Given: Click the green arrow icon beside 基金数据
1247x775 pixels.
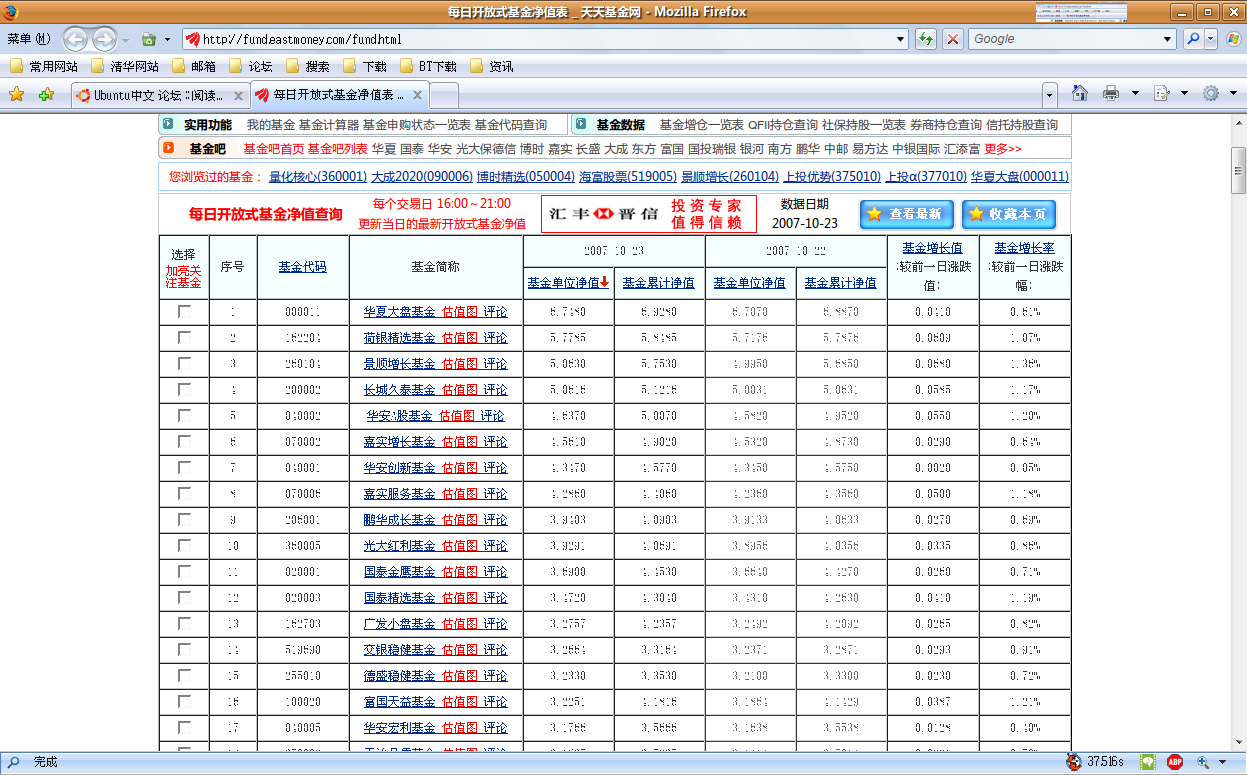Looking at the screenshot, I should coord(580,125).
